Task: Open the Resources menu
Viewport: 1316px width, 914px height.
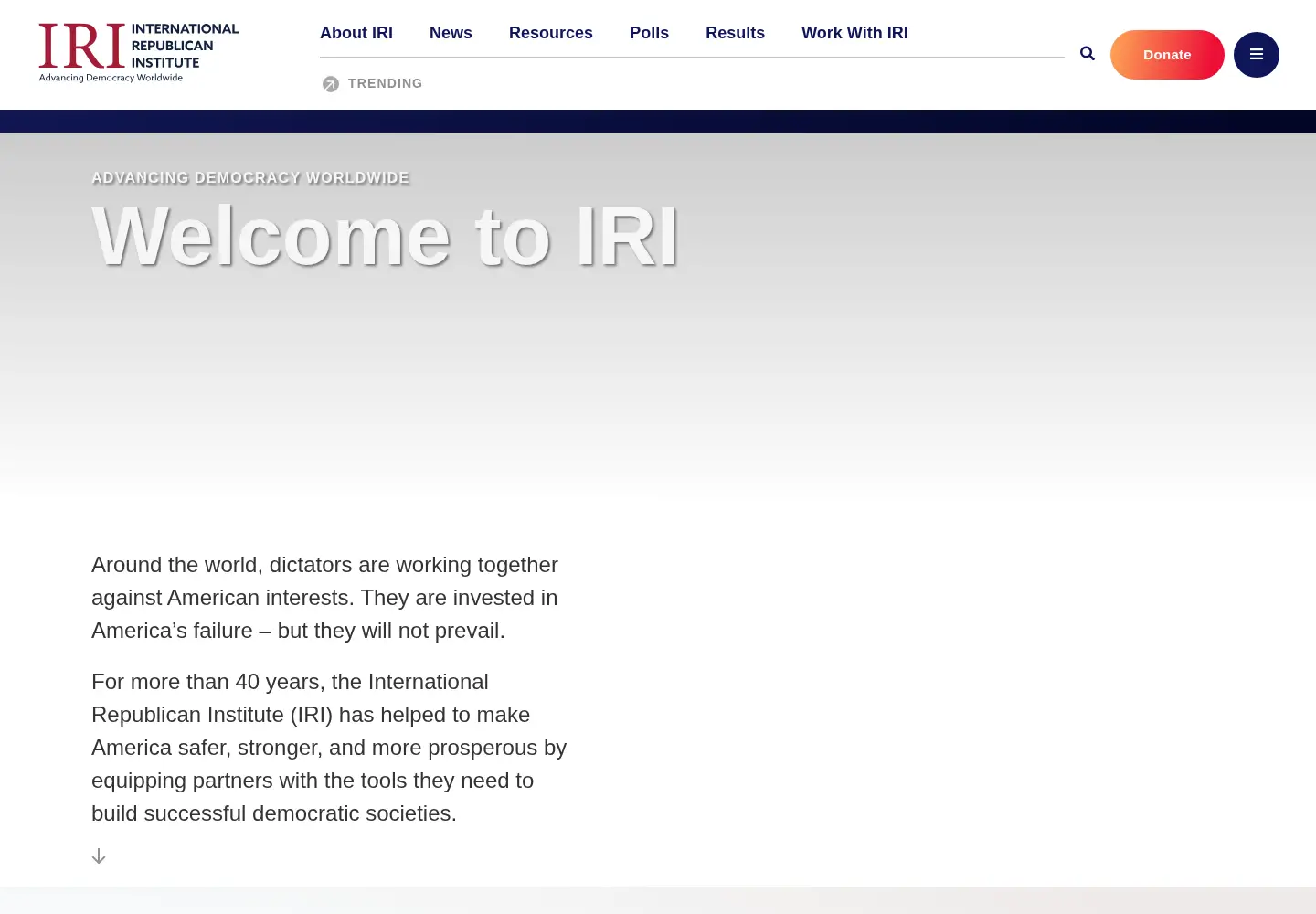Action: click(x=551, y=33)
